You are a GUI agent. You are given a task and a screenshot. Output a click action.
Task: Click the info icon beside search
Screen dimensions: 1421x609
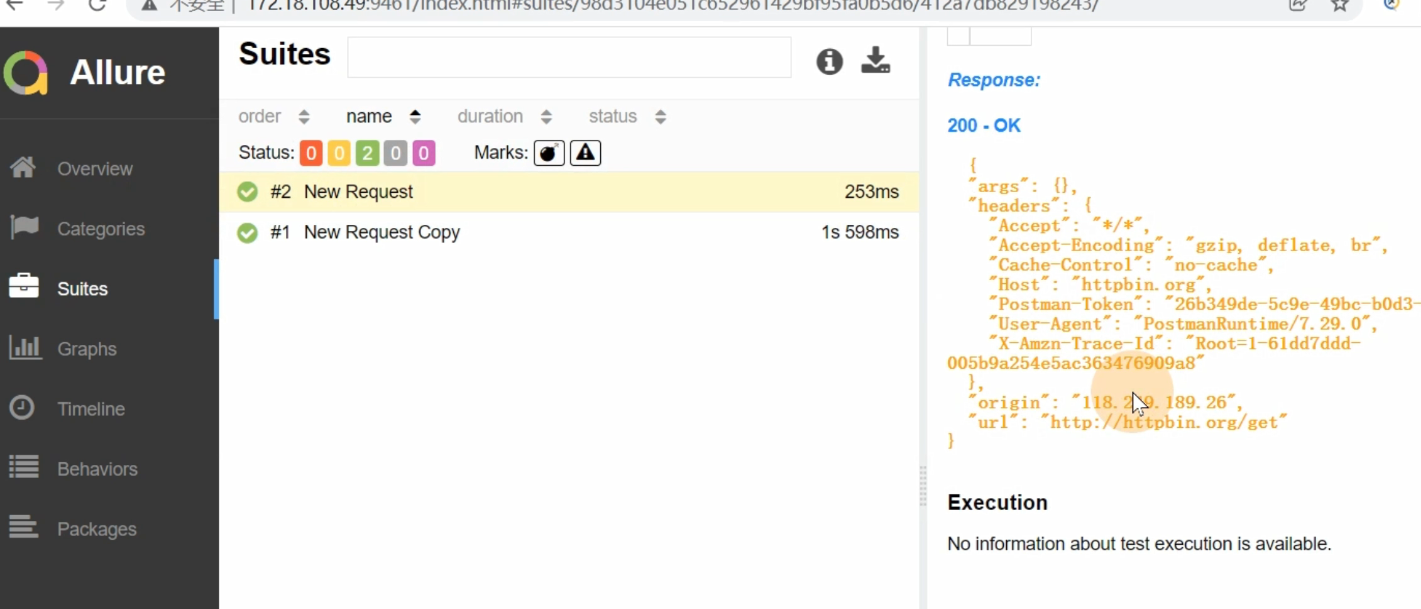pyautogui.click(x=829, y=62)
